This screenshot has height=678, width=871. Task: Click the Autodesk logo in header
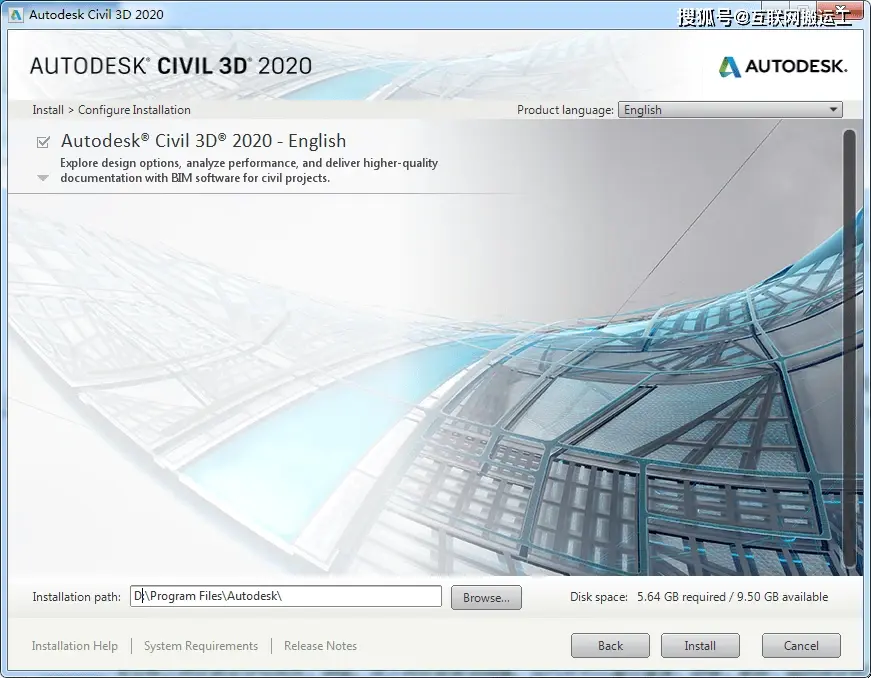tap(783, 67)
